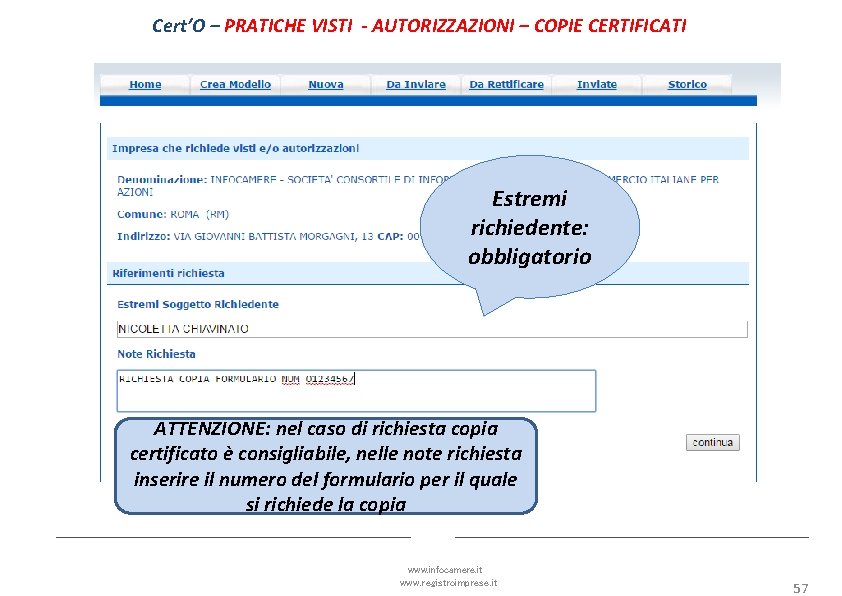Image resolution: width=842 pixels, height=596 pixels.
Task: Click the Note Richiesta label
Action: pos(156,354)
